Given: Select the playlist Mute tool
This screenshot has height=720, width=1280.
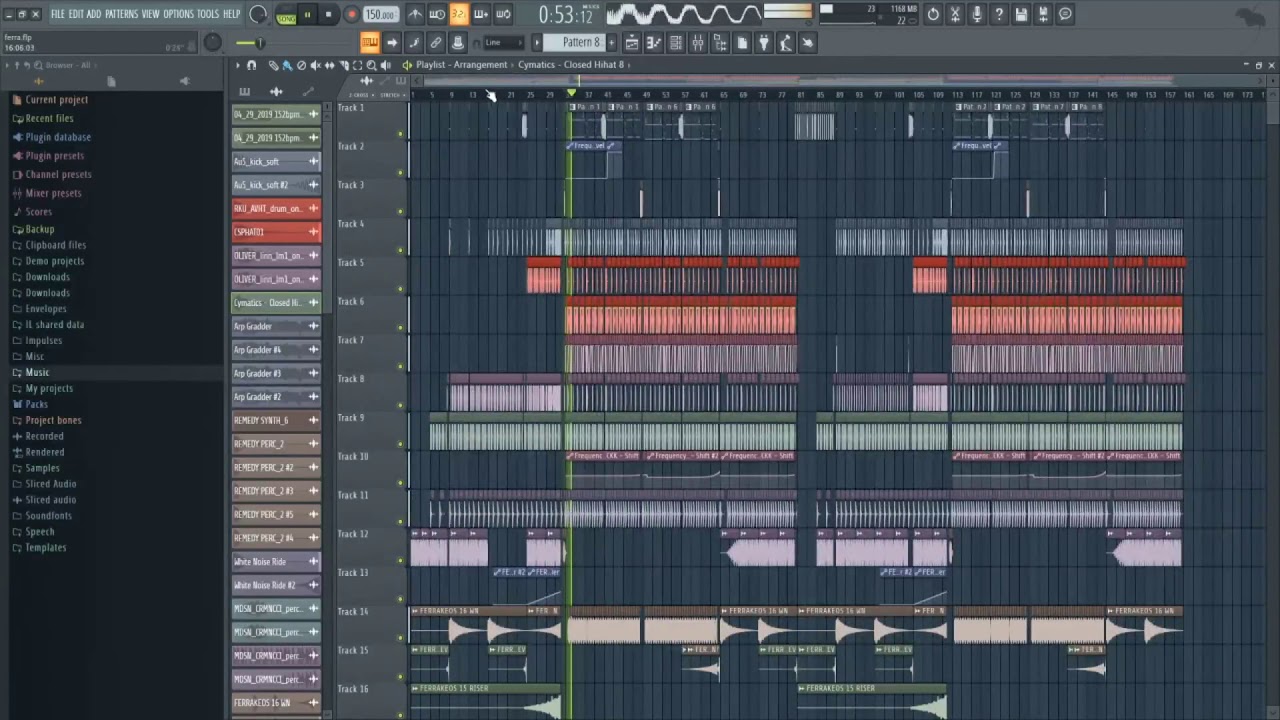Looking at the screenshot, I should pyautogui.click(x=315, y=65).
